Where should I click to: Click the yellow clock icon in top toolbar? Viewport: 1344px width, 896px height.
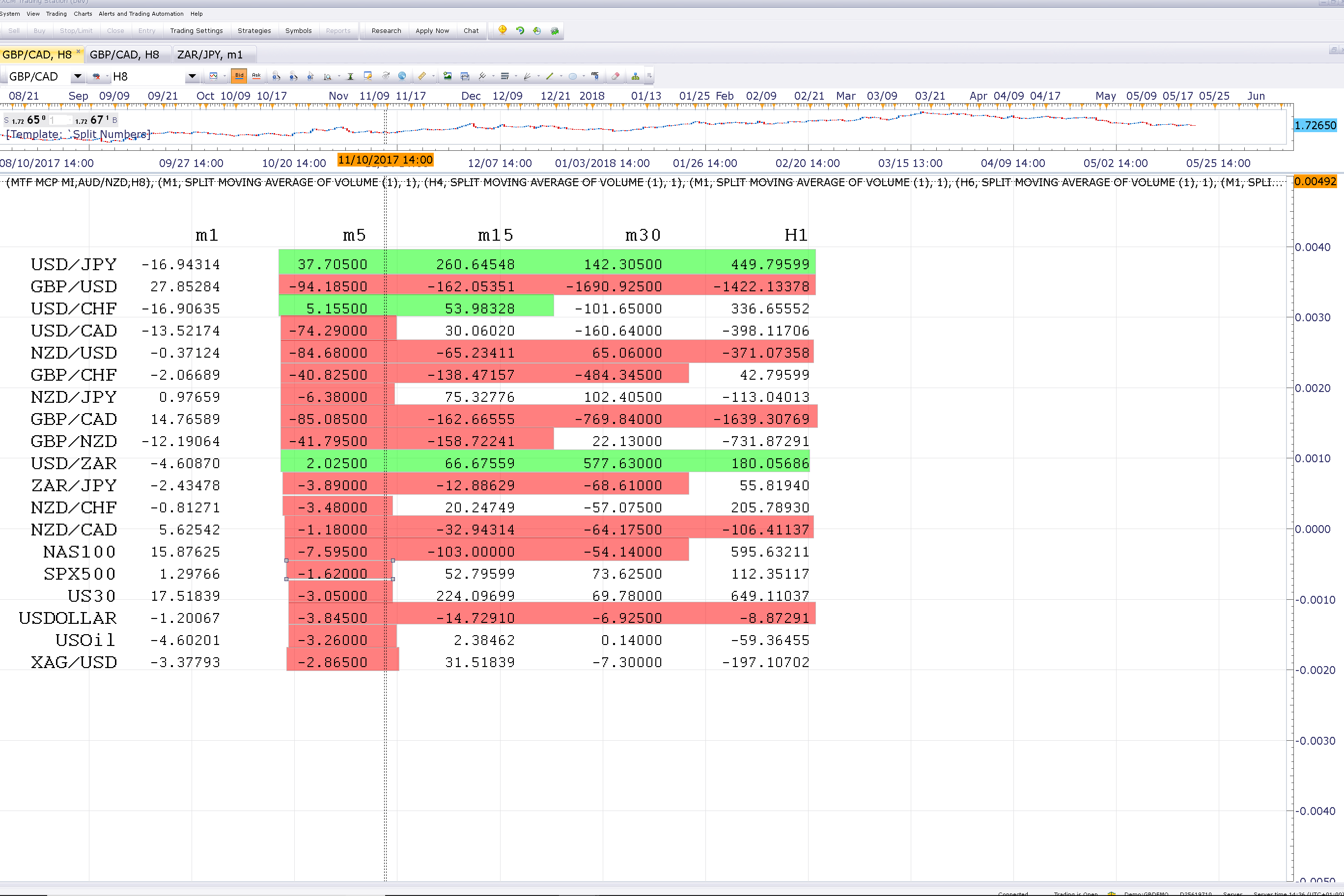point(503,30)
